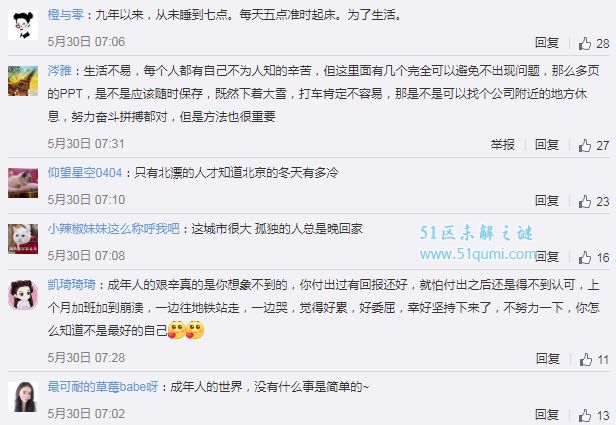The width and height of the screenshot is (616, 425).
Task: Open 涔雅's avatar picture
Action: pos(23,81)
